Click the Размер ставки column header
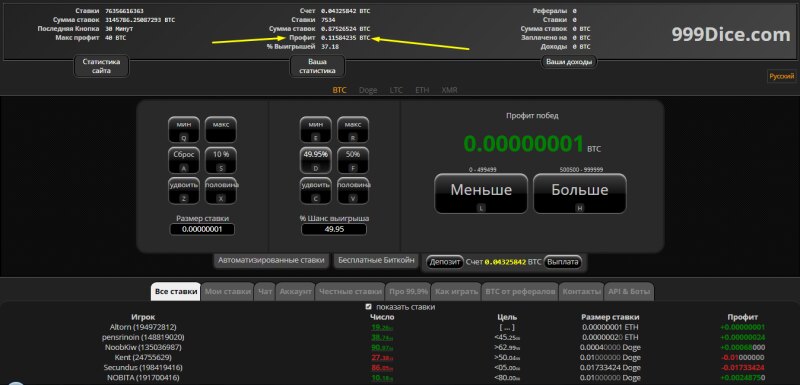Image resolution: width=800 pixels, height=385 pixels. [610, 317]
